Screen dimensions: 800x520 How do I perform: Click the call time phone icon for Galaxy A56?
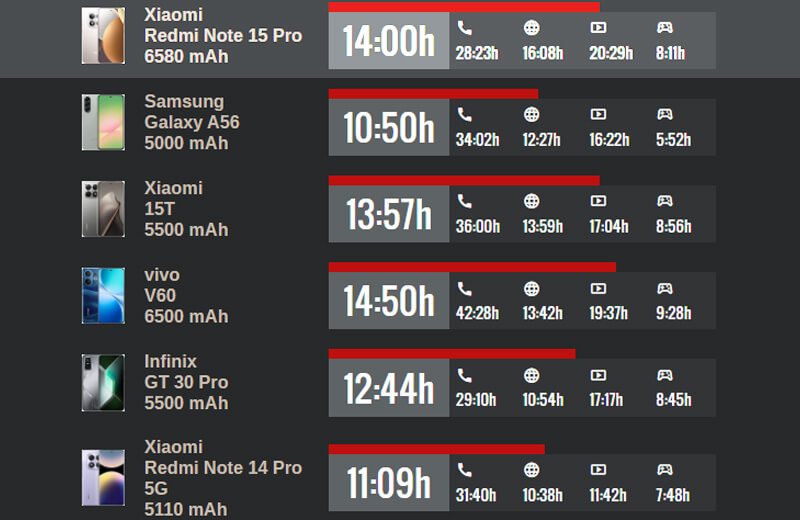click(x=465, y=115)
